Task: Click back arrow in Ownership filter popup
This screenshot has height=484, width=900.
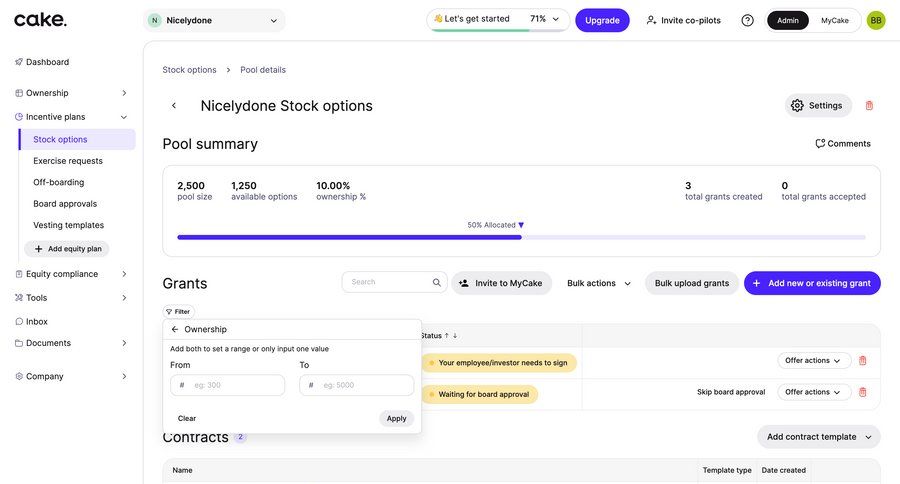Action: [x=175, y=329]
